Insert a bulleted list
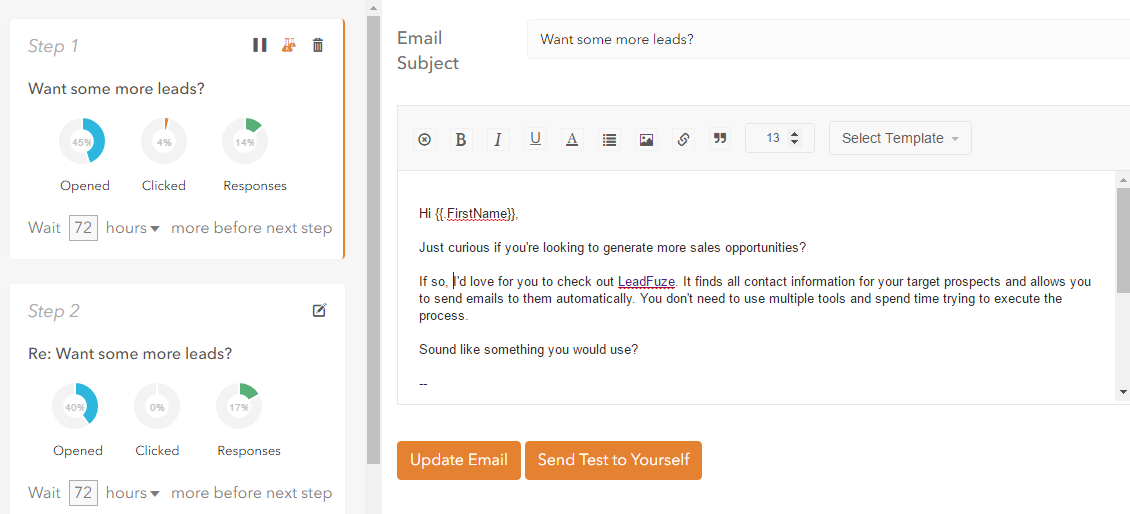Viewport: 1130px width, 514px height. [x=610, y=139]
